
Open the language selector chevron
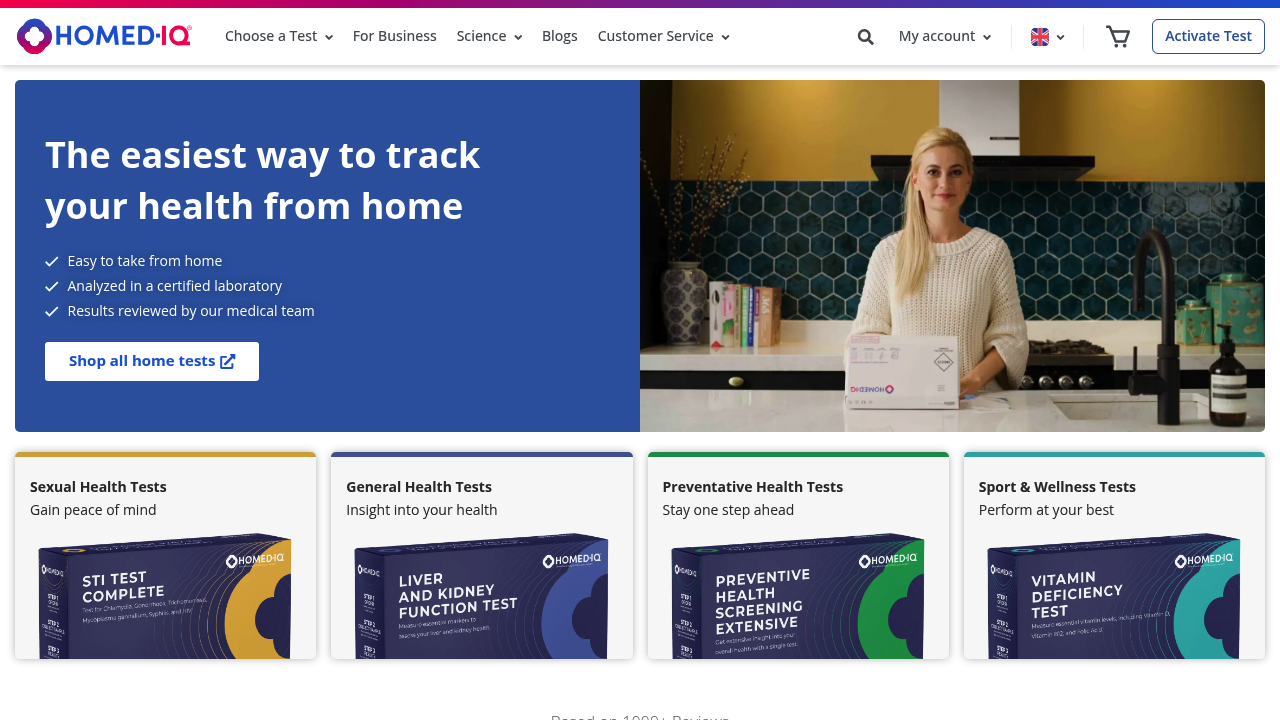[1060, 36]
